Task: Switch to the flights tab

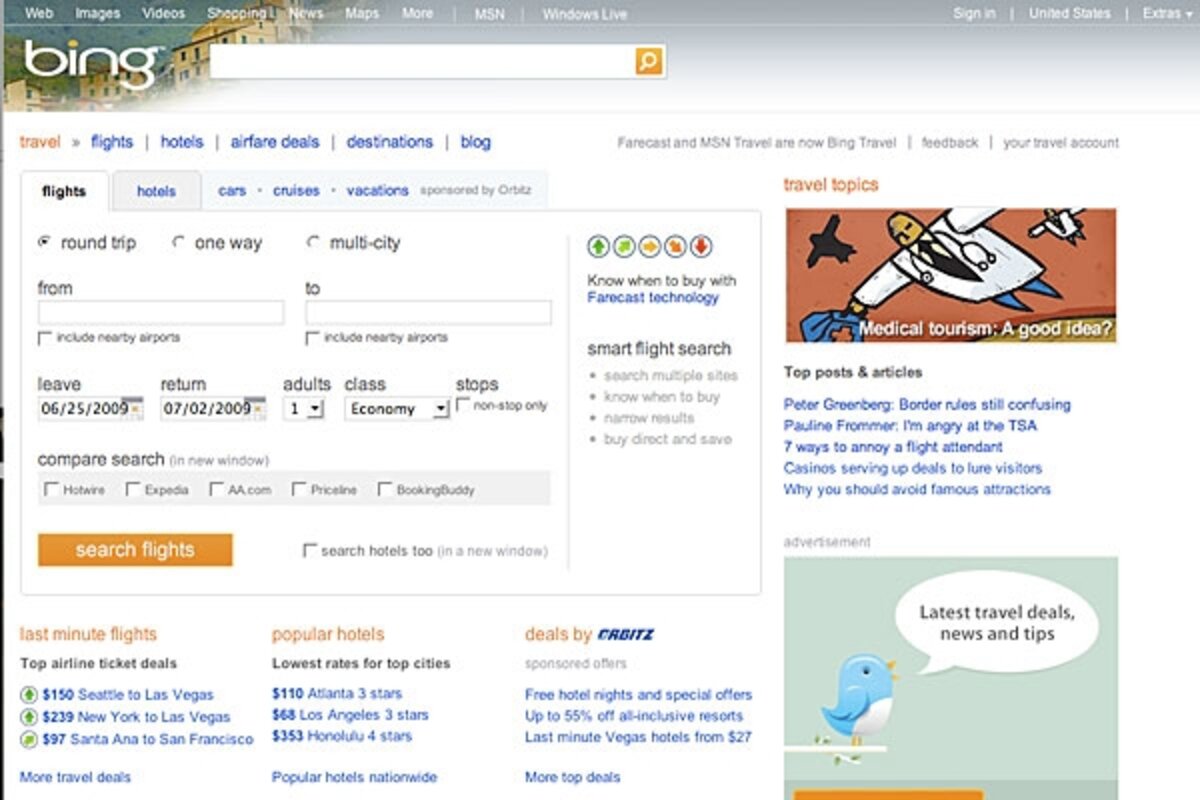Action: [x=64, y=191]
